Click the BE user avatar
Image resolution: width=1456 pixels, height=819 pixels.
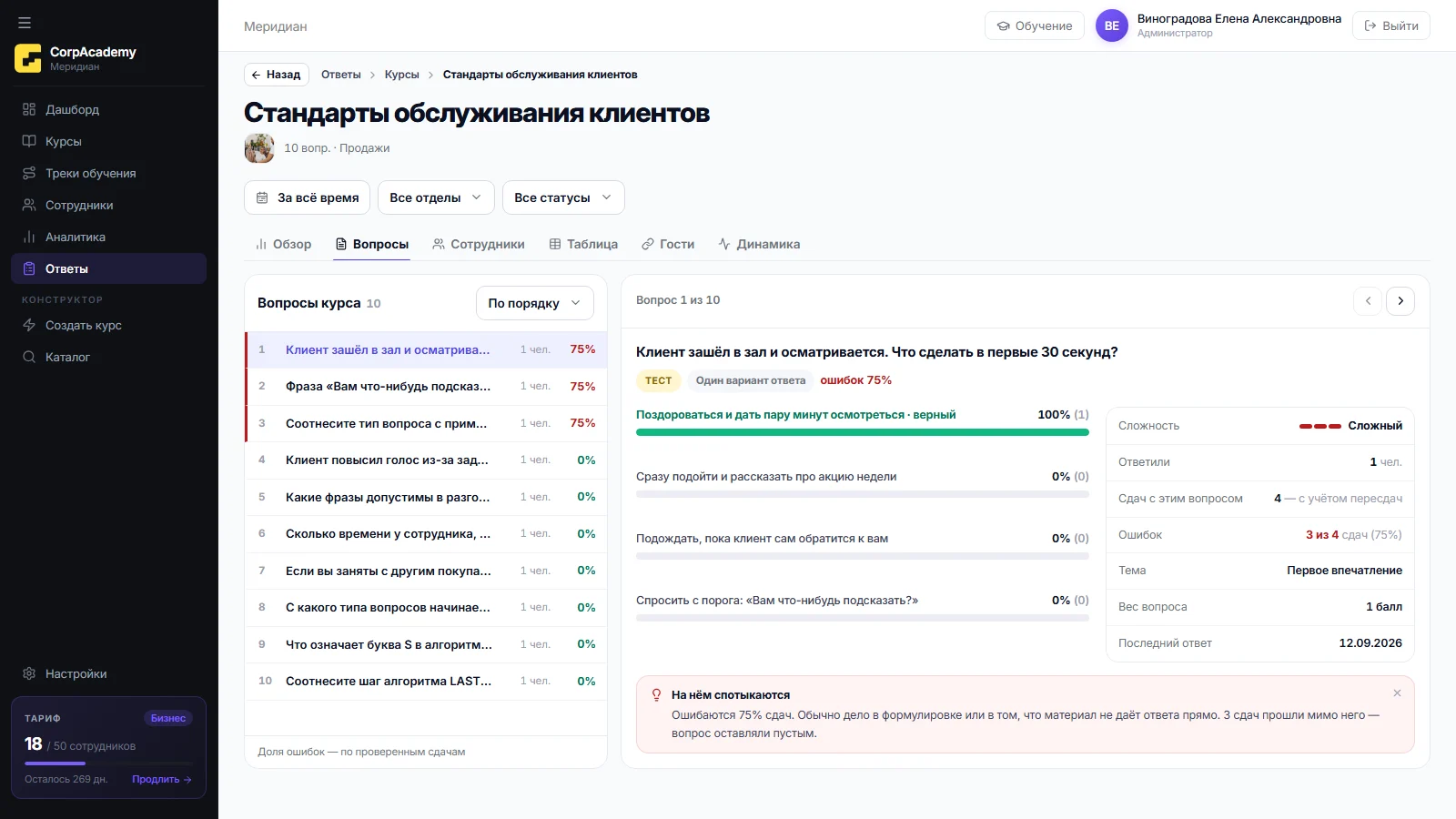[x=1111, y=25]
